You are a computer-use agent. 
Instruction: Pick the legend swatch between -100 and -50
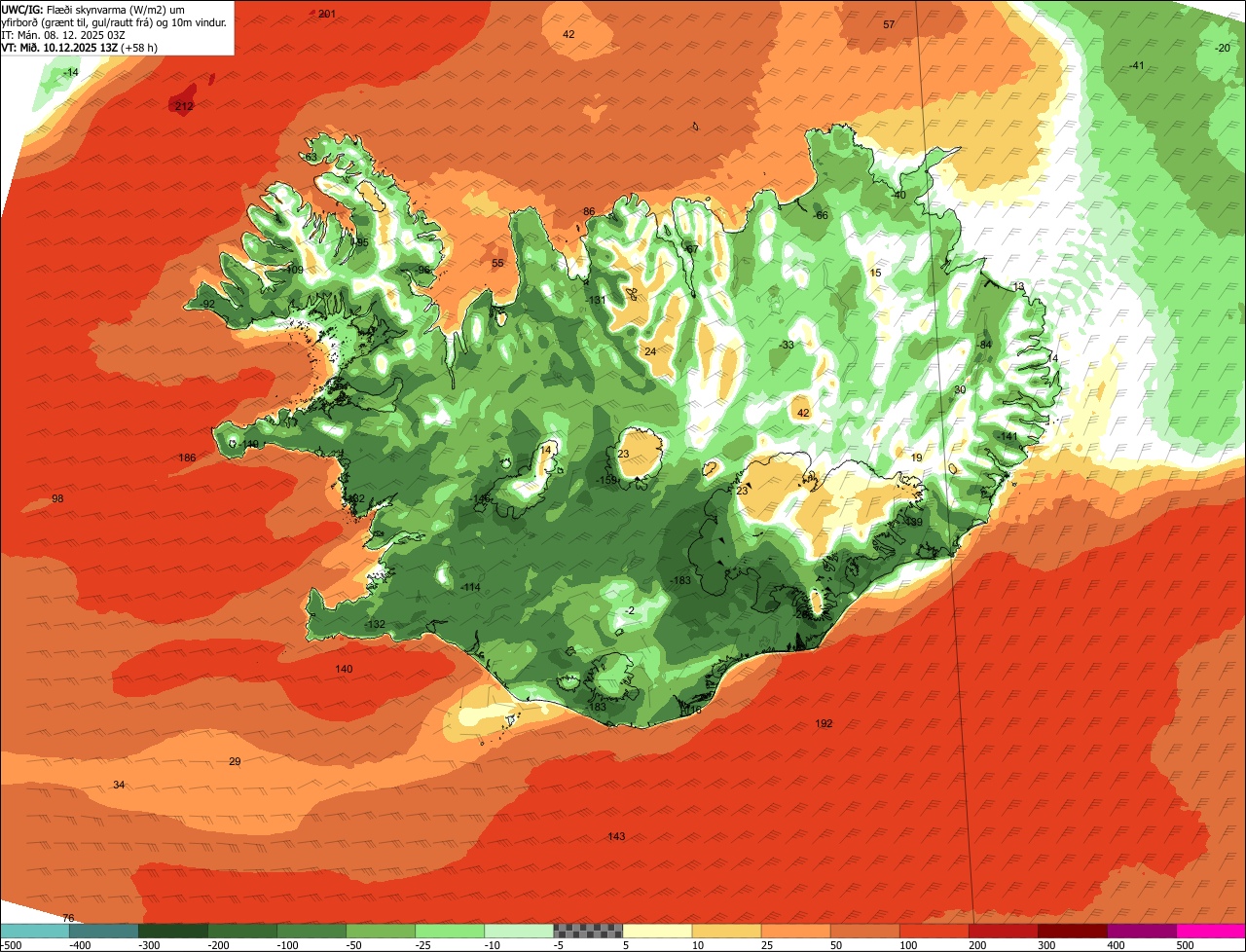[x=311, y=931]
